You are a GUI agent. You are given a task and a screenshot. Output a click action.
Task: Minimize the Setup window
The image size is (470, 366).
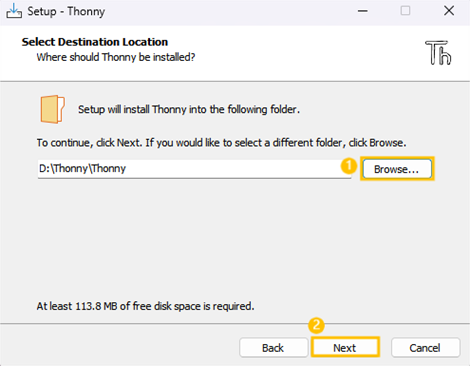363,11
